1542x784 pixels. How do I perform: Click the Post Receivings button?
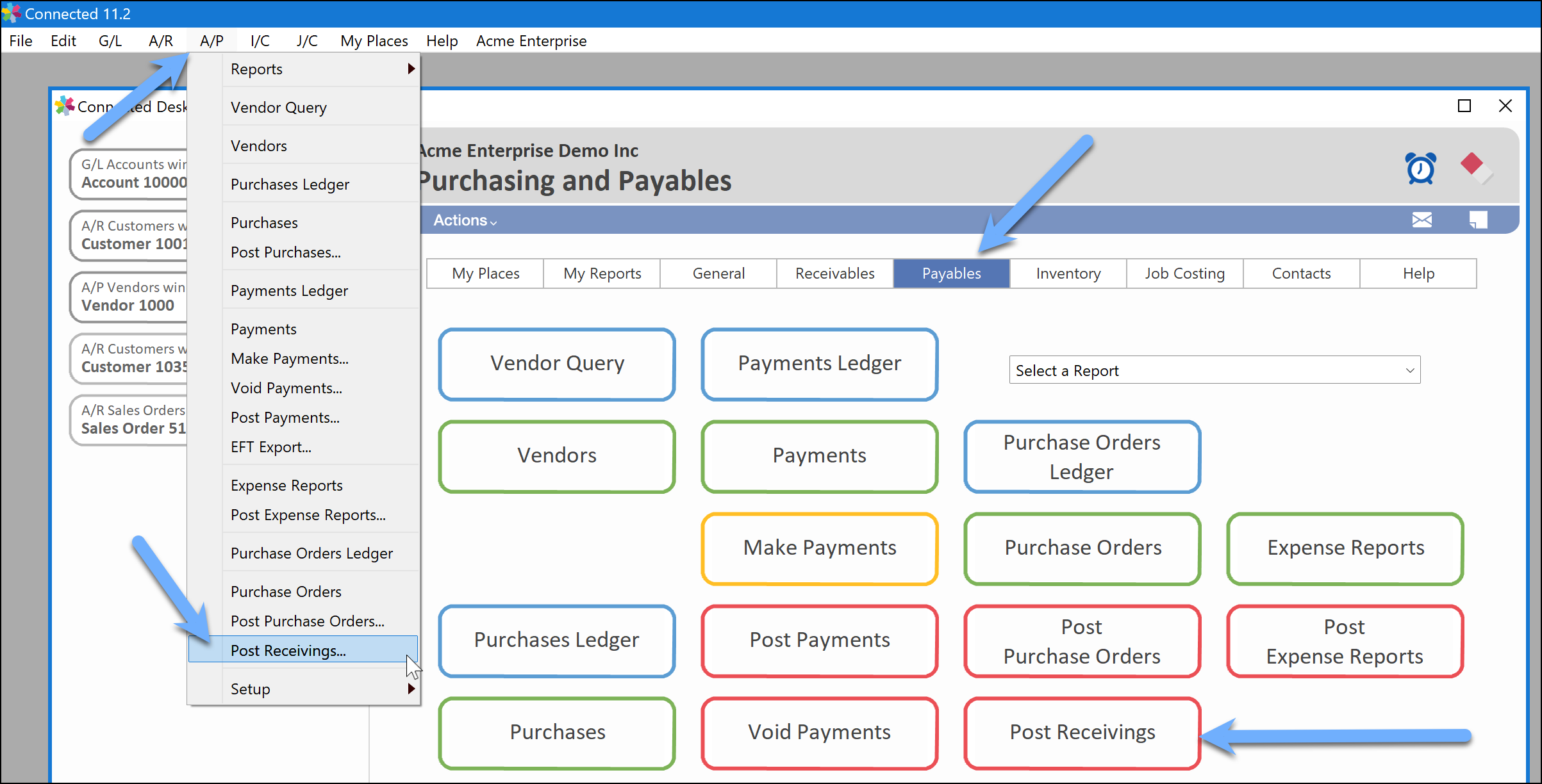[1082, 731]
